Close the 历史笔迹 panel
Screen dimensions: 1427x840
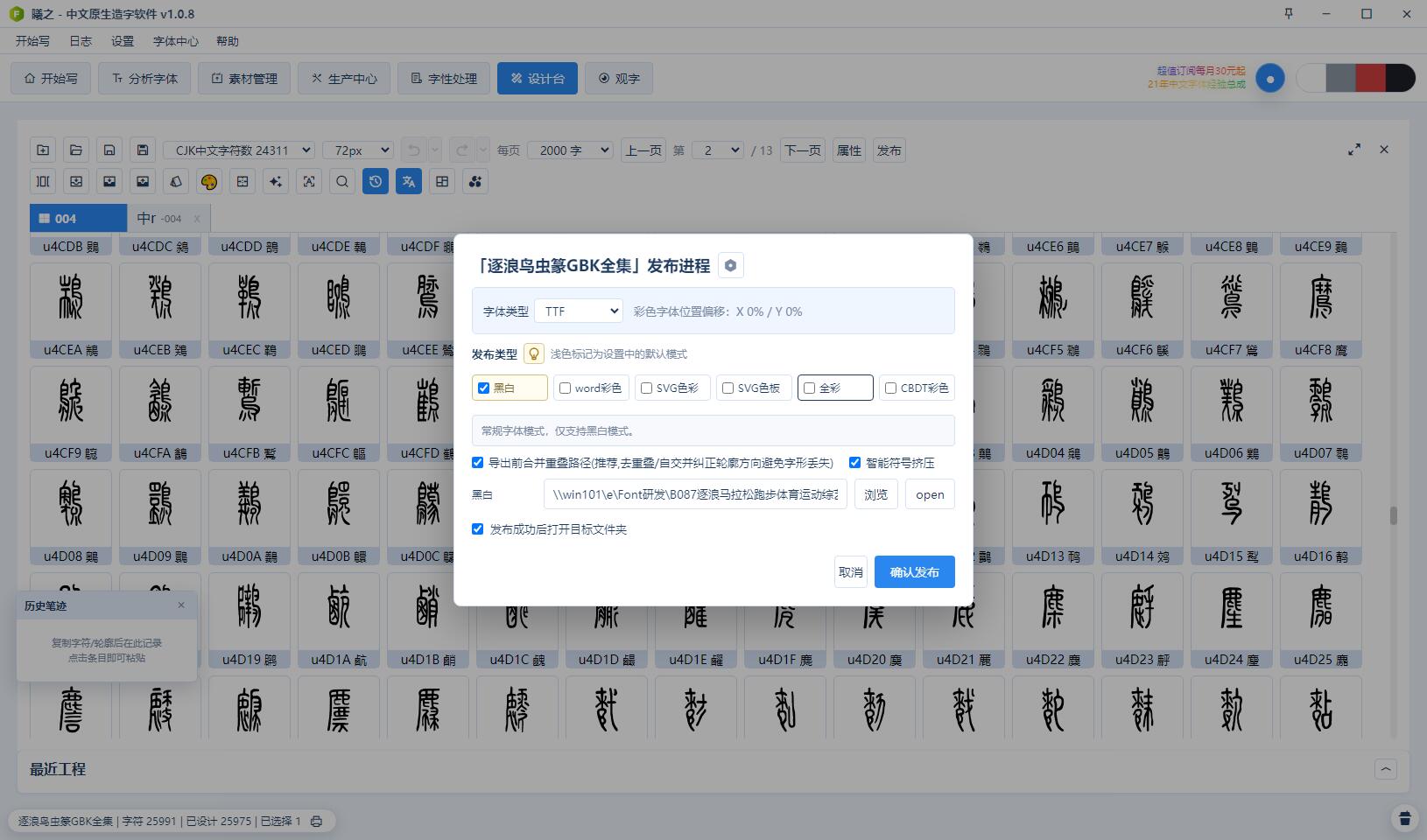[181, 605]
